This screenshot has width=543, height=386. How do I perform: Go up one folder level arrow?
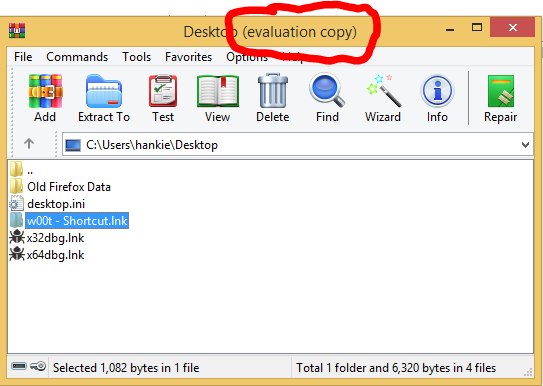click(x=29, y=143)
